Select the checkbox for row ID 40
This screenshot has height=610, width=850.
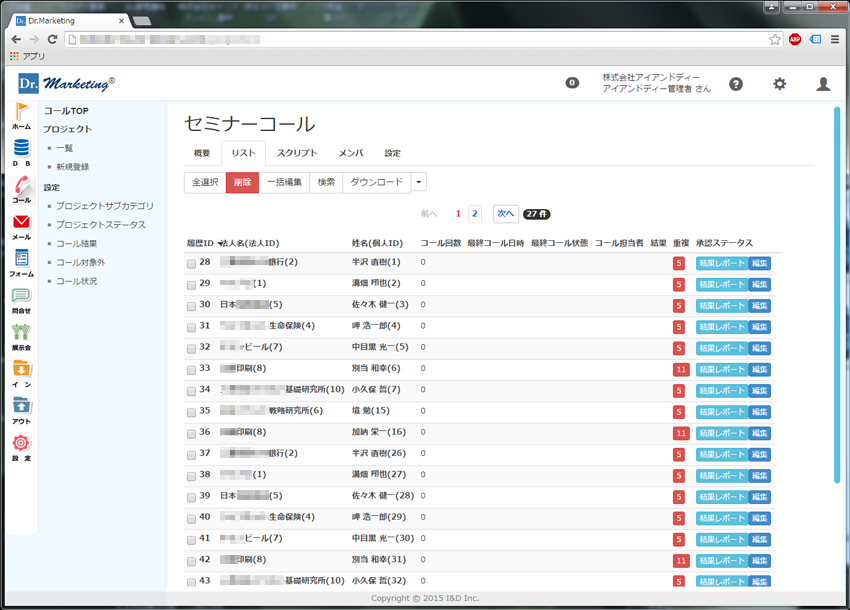coord(191,518)
